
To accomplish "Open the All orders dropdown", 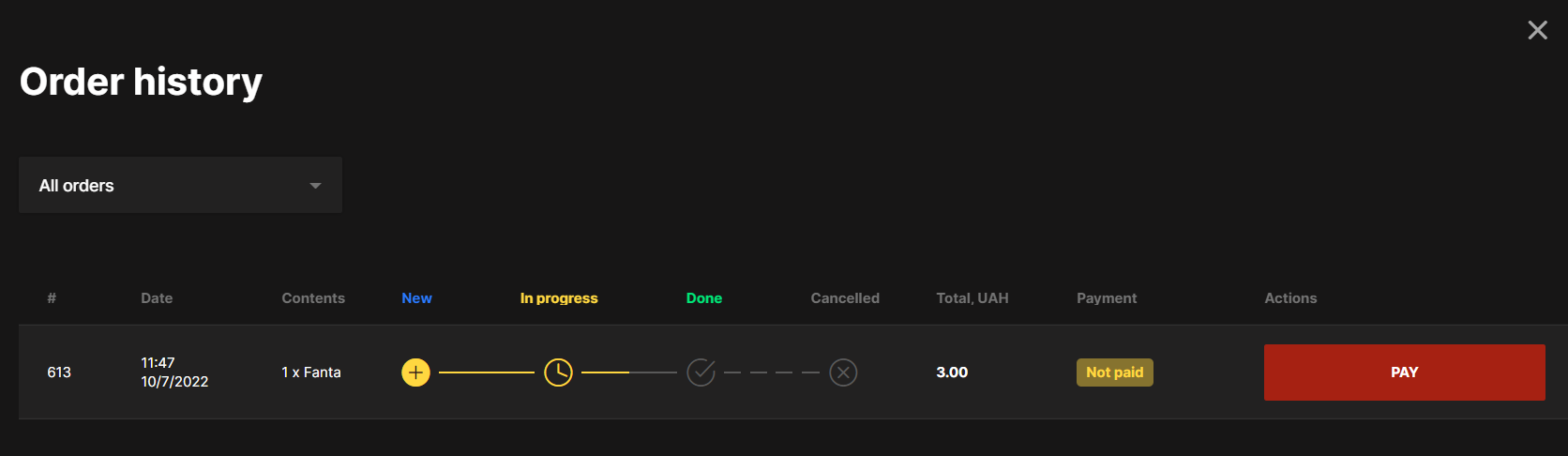I will point(180,185).
